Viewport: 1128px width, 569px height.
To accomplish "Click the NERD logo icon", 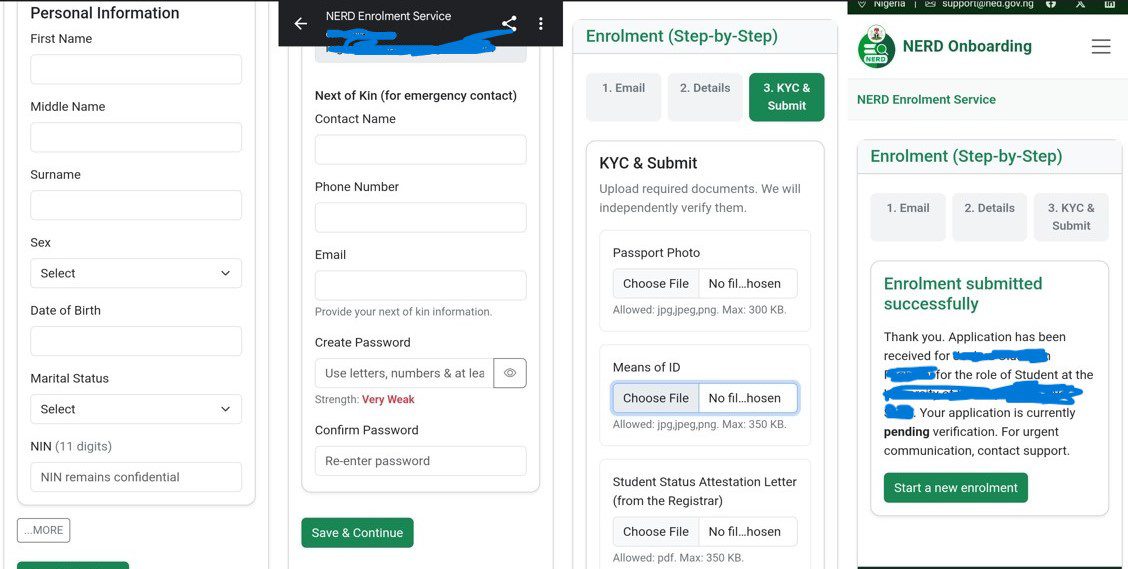I will [876, 48].
